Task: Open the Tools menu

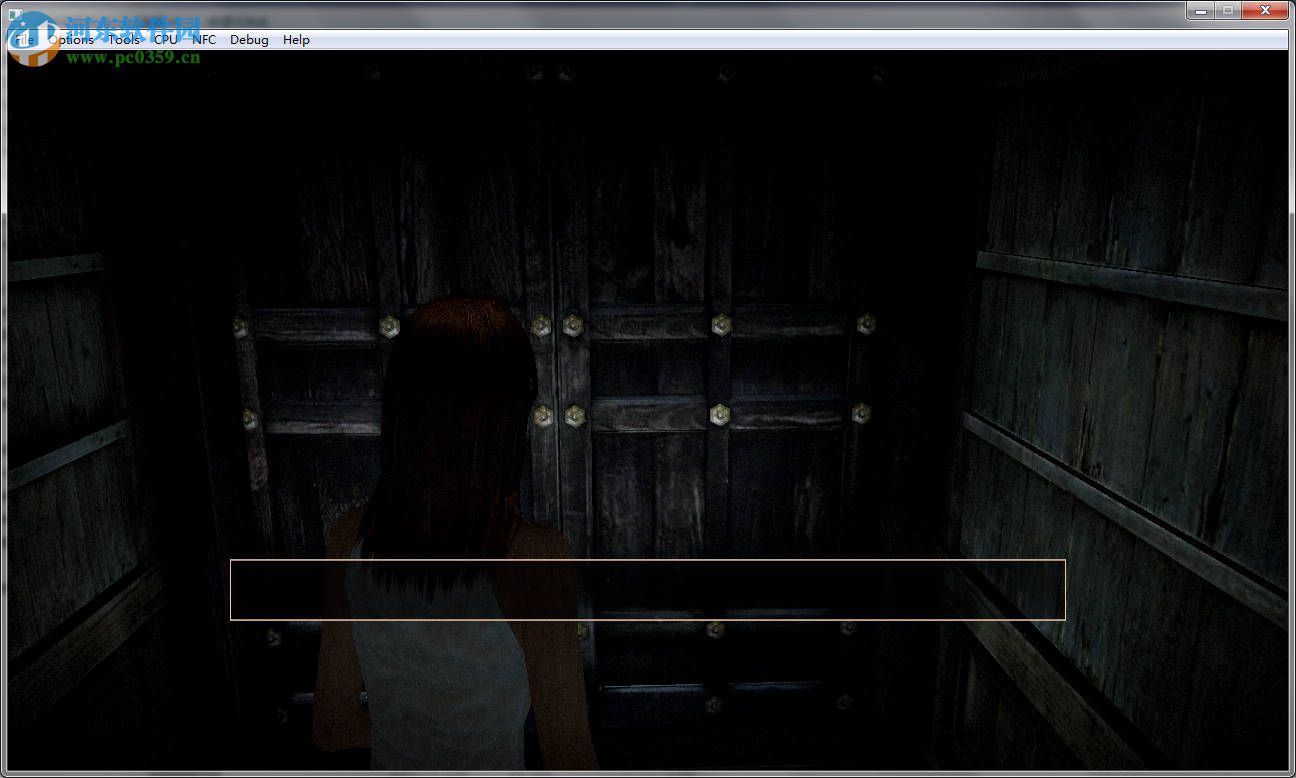Action: (124, 40)
